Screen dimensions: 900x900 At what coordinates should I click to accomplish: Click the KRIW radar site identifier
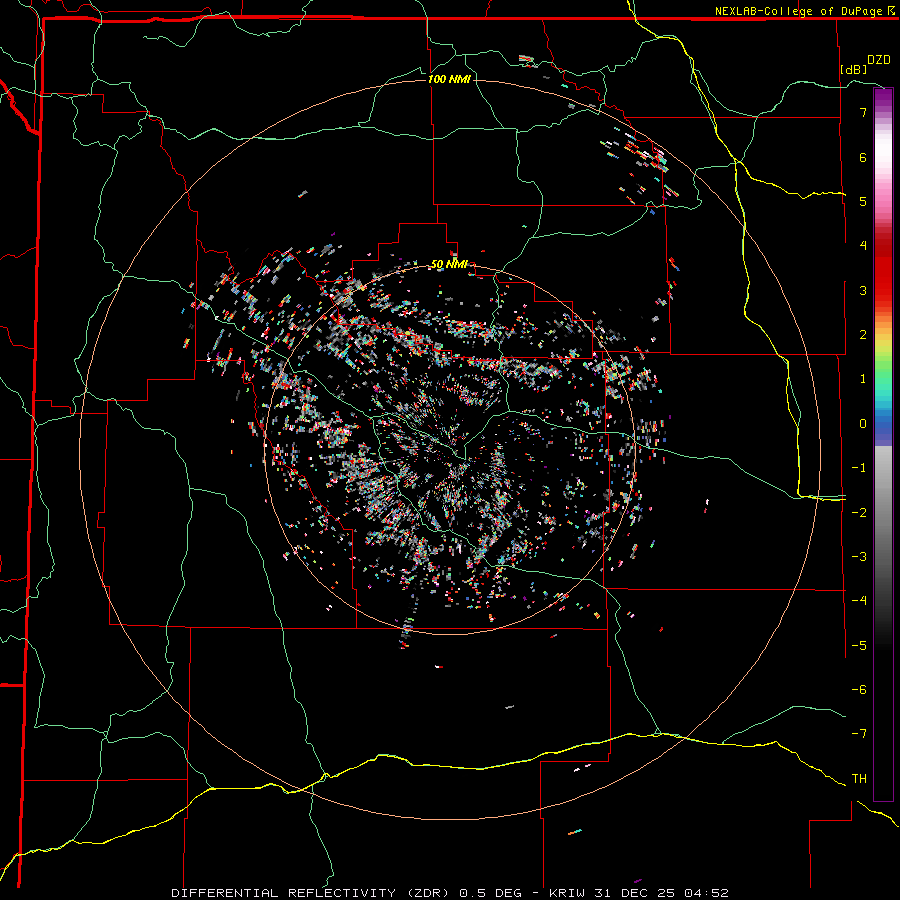(567, 893)
